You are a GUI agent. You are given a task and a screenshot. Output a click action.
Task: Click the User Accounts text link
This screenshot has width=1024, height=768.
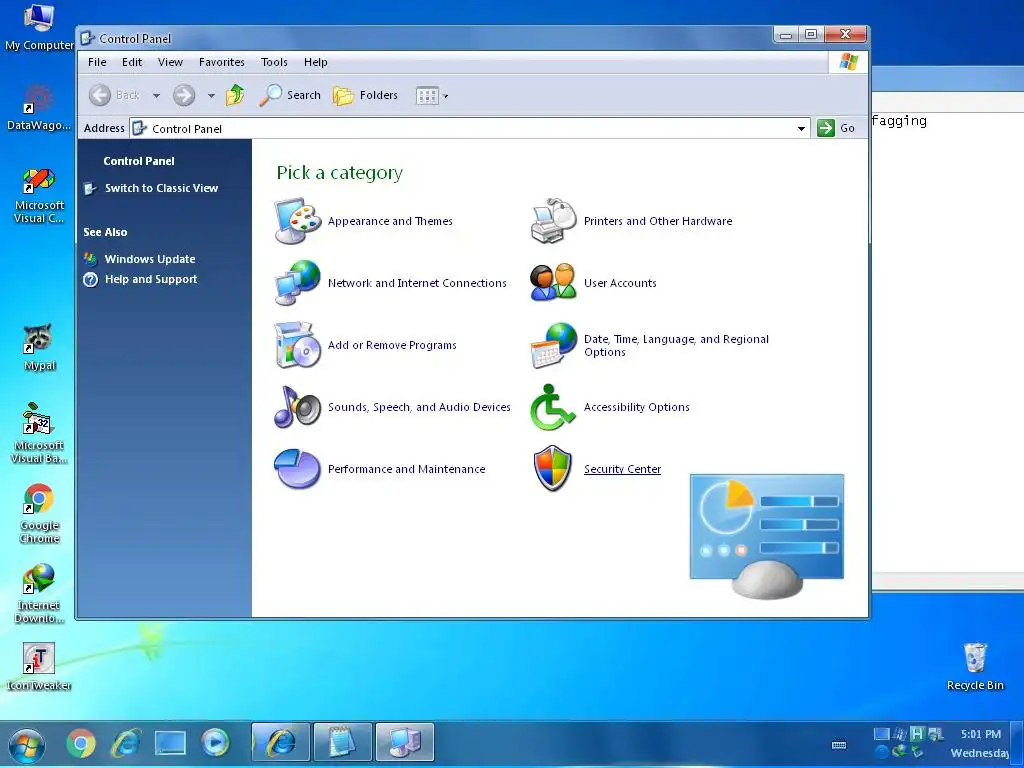620,283
